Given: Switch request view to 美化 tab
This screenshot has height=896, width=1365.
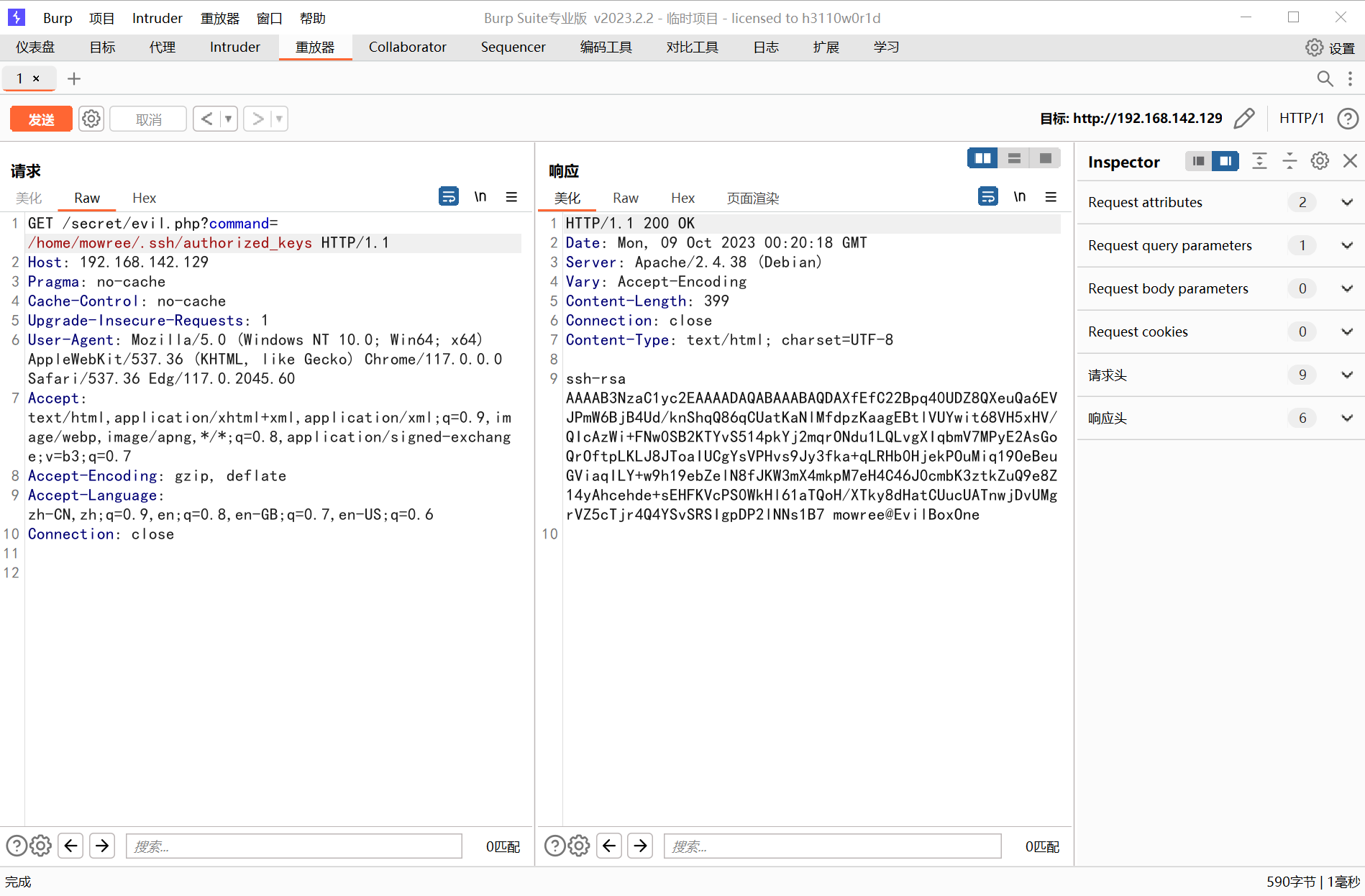Looking at the screenshot, I should pyautogui.click(x=29, y=198).
